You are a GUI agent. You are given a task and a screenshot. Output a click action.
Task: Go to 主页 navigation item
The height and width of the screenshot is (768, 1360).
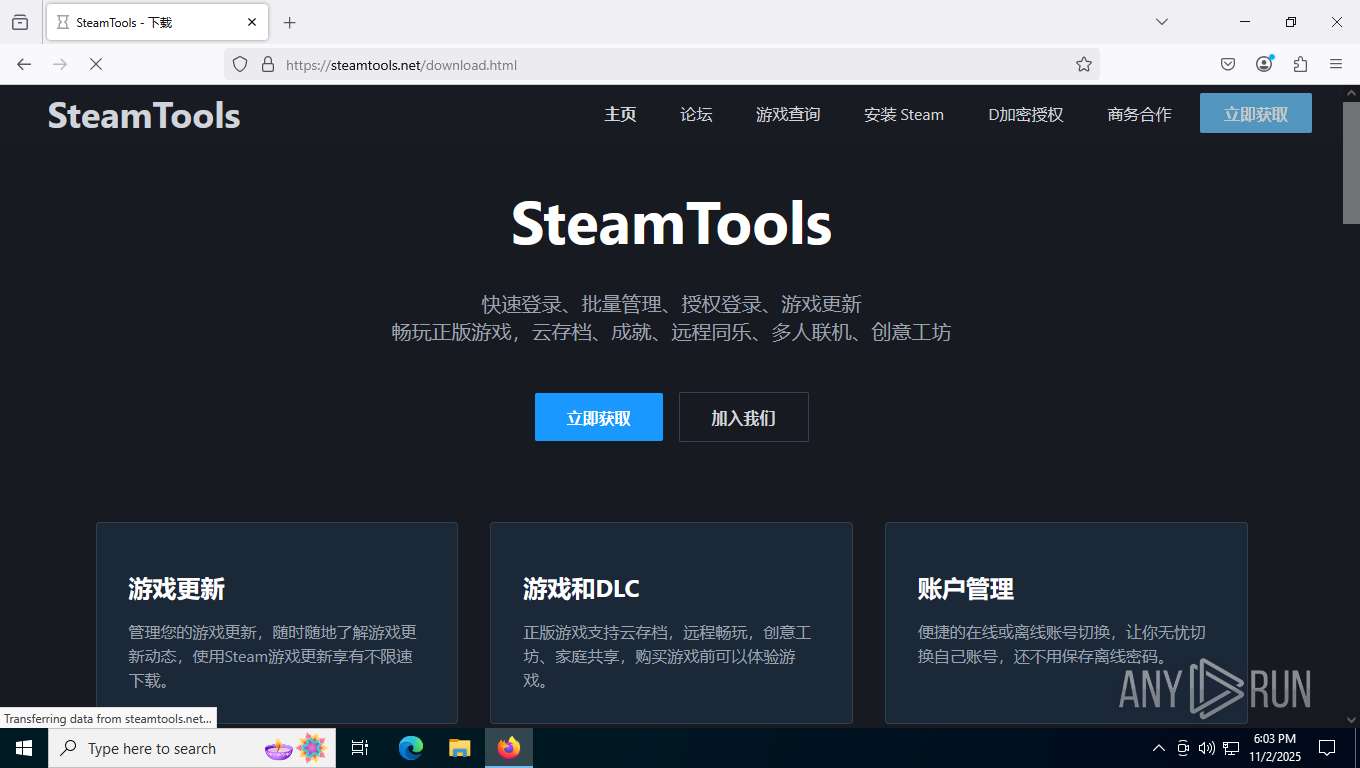click(x=620, y=114)
